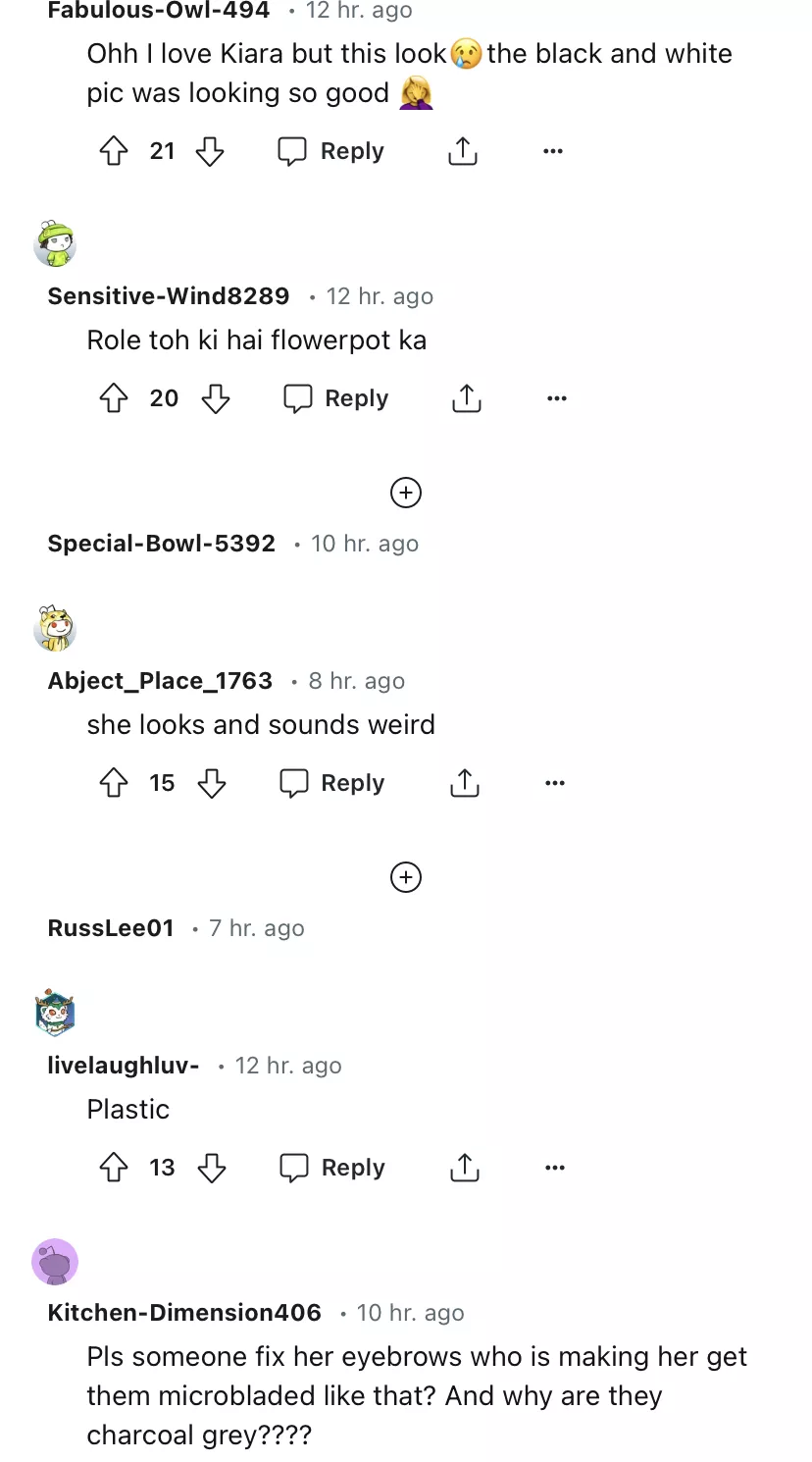Share the Fabulous-Owl-494 comment
This screenshot has height=1462, width=812.
pyautogui.click(x=462, y=151)
